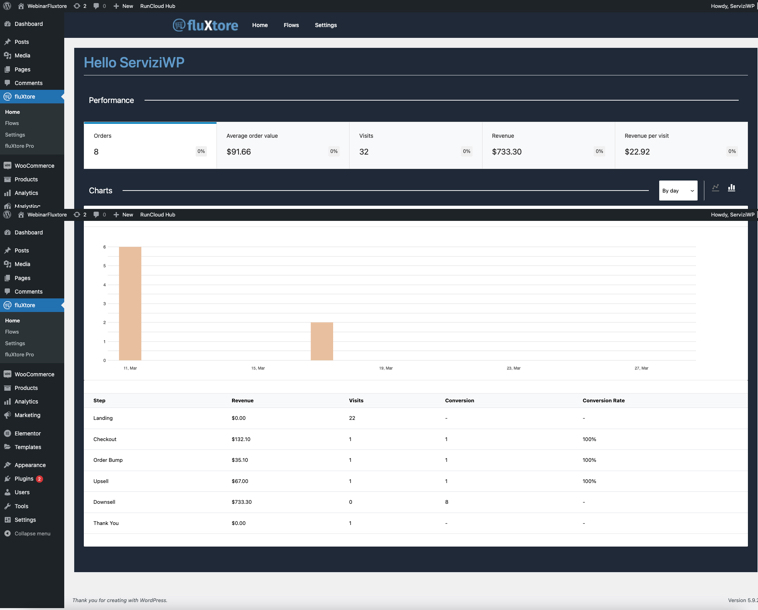Viewport: 758px width, 610px height.
Task: Go to Appearance in the sidebar
Action: tap(29, 465)
